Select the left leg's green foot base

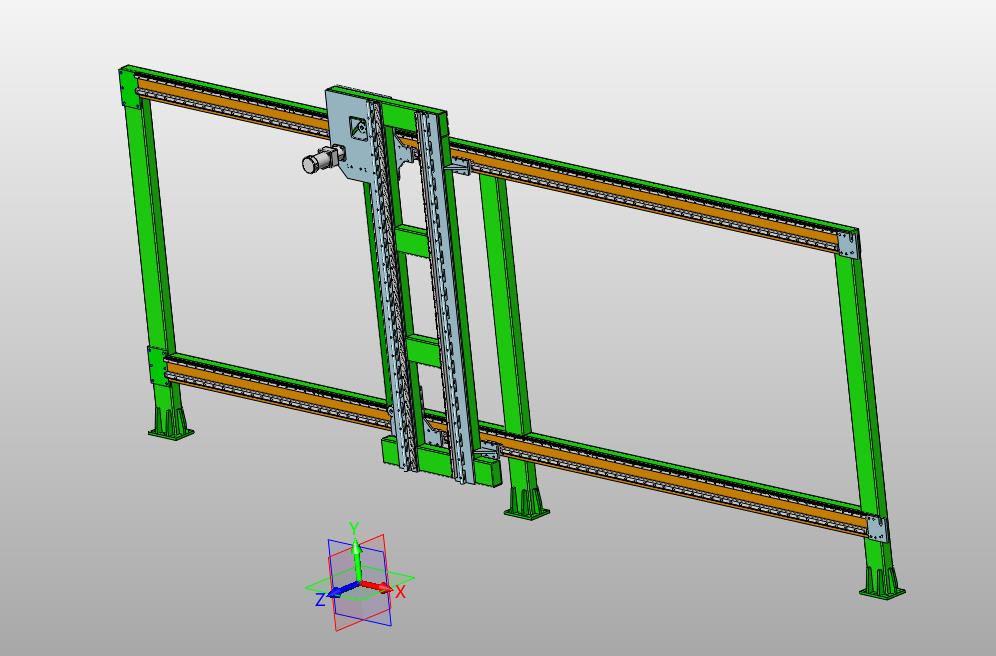(171, 424)
